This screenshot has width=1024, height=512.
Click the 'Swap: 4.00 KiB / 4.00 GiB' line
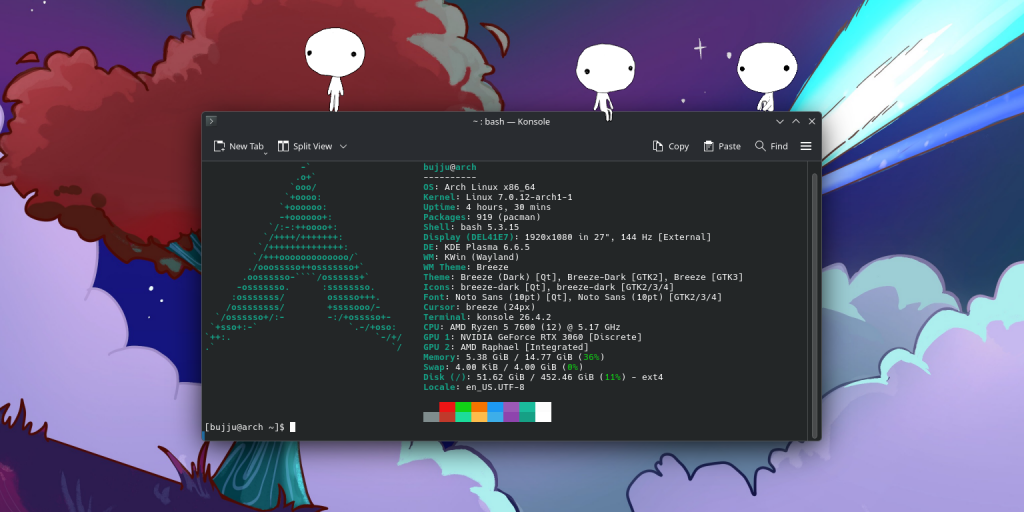pyautogui.click(x=503, y=367)
